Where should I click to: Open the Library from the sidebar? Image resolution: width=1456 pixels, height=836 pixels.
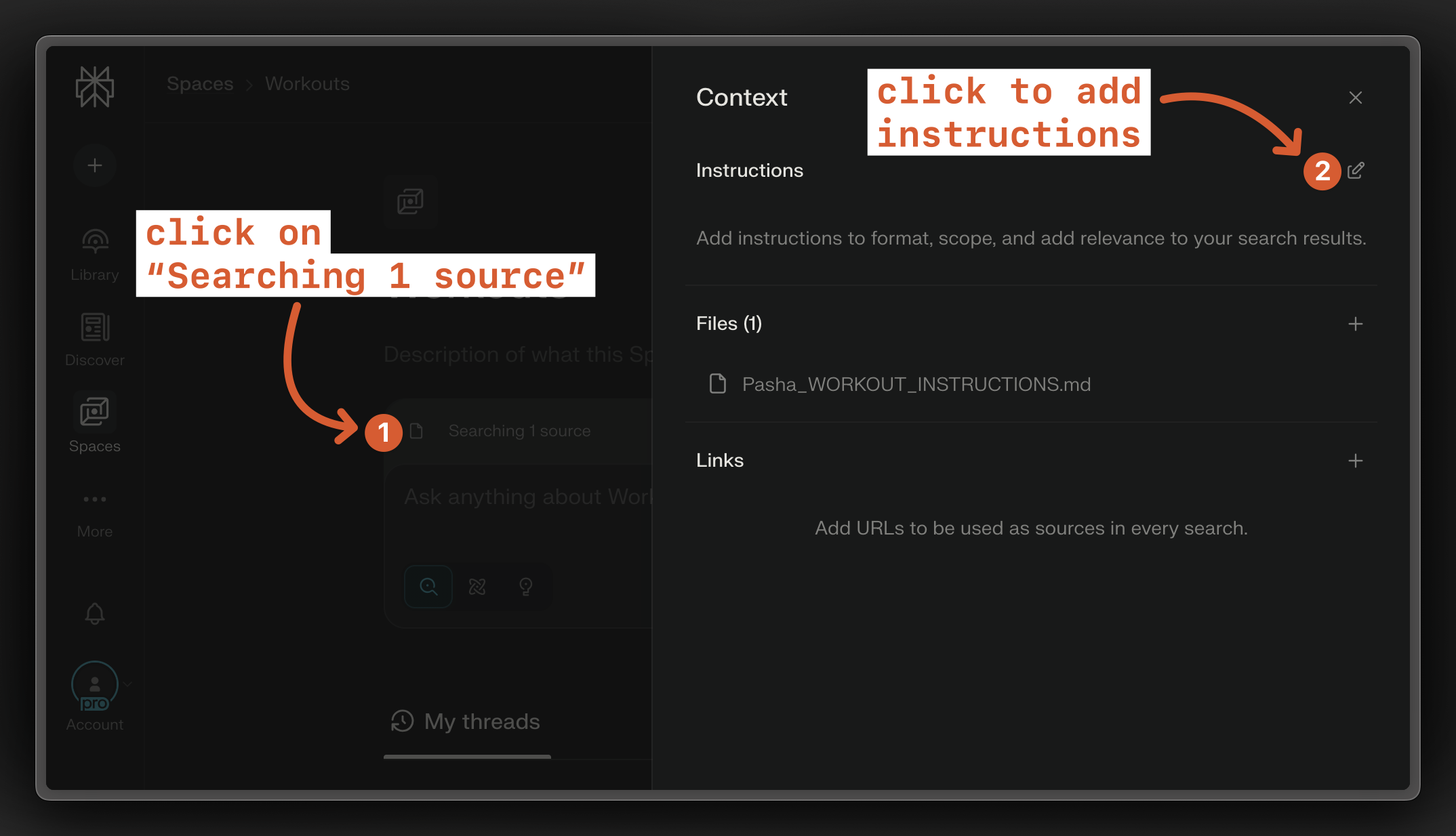(95, 241)
